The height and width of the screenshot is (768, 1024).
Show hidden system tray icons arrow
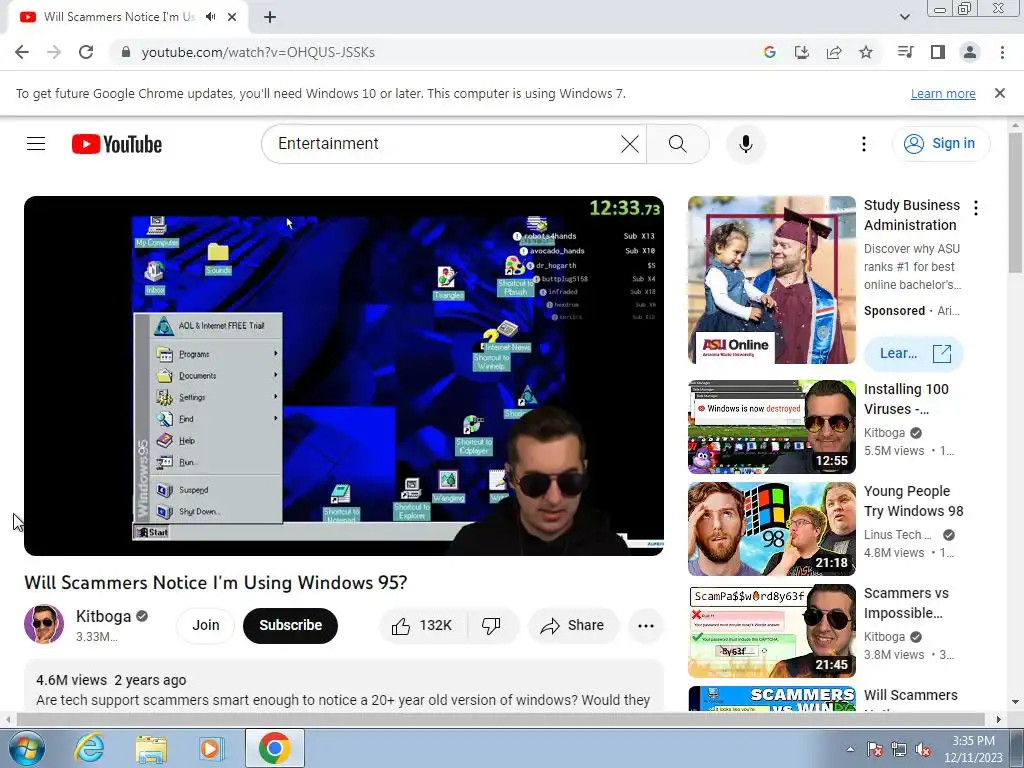point(850,749)
